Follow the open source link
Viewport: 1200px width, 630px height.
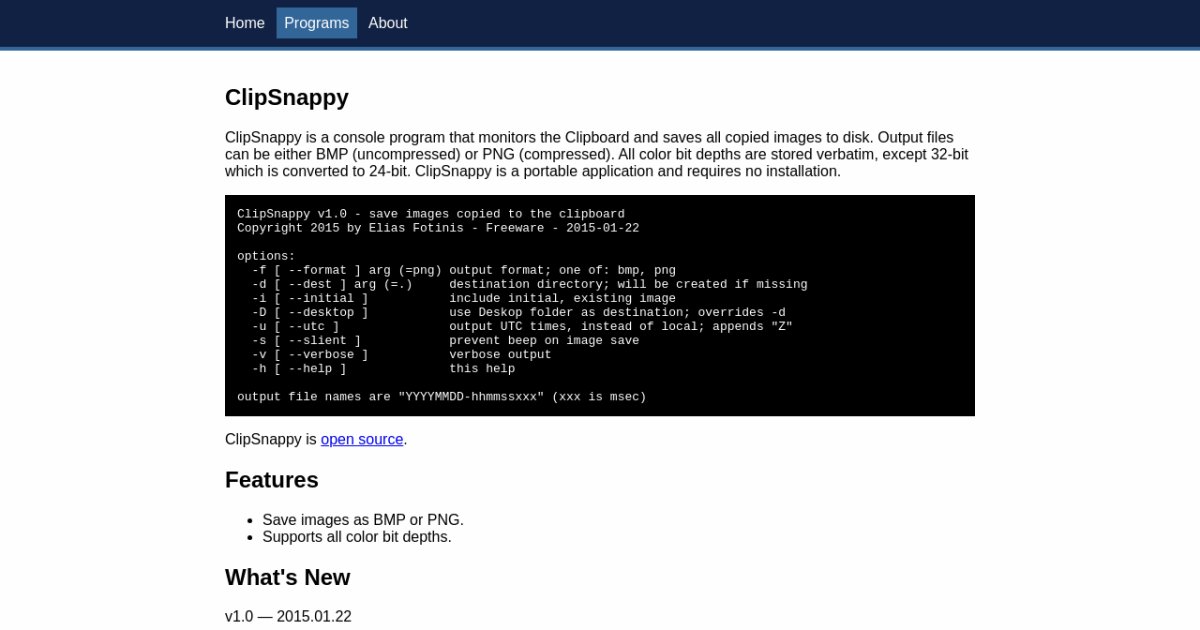362,439
